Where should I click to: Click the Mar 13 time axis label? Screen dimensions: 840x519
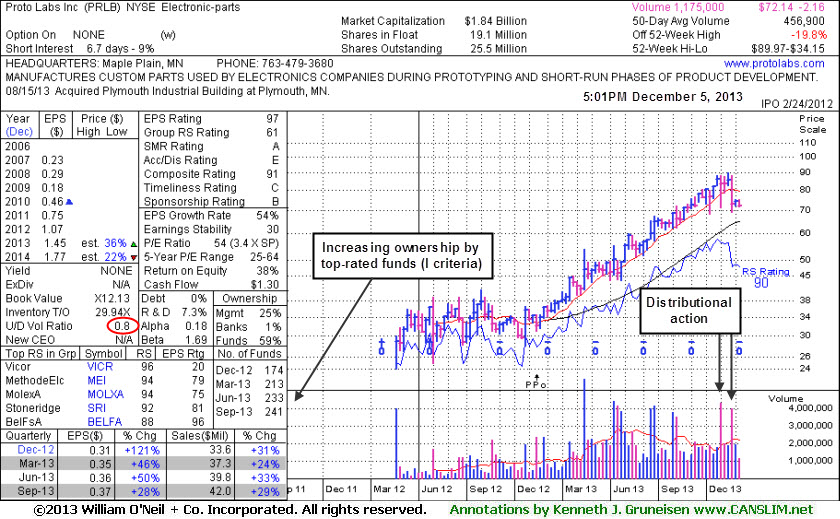(x=581, y=489)
